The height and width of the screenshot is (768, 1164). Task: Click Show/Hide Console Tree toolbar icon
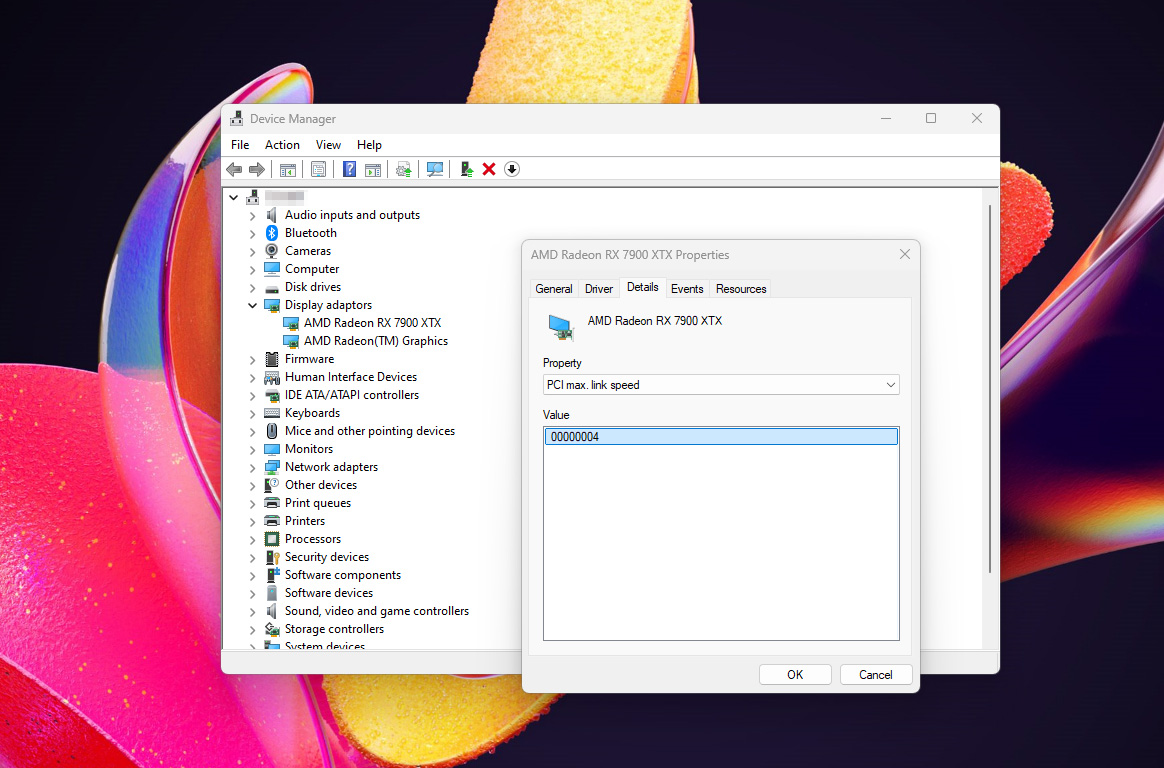288,169
